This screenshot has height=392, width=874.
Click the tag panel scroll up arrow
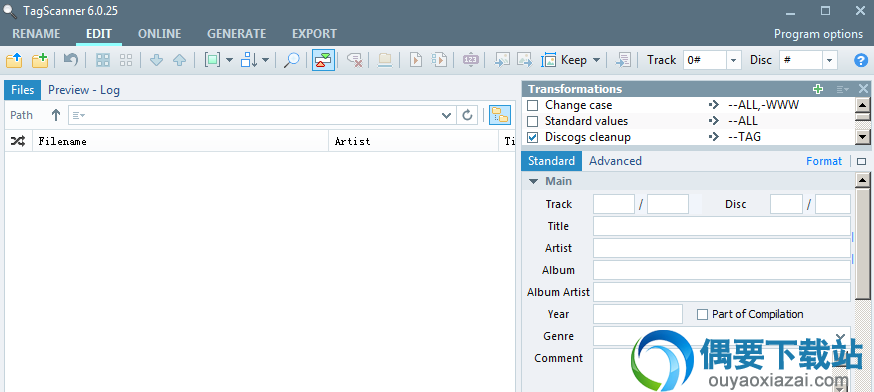point(862,180)
